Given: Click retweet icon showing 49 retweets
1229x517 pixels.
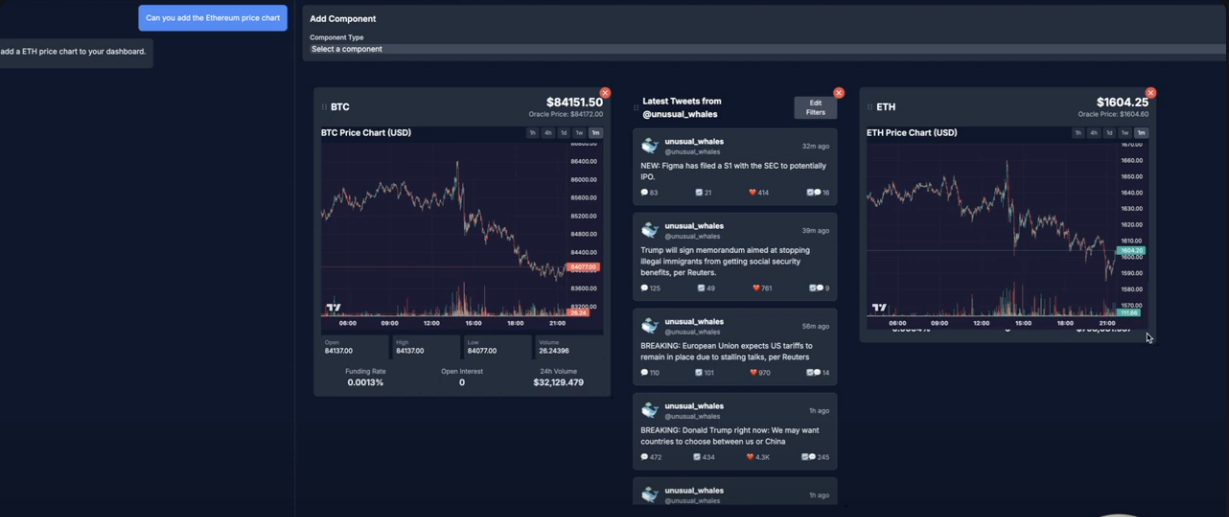Looking at the screenshot, I should click(x=699, y=288).
